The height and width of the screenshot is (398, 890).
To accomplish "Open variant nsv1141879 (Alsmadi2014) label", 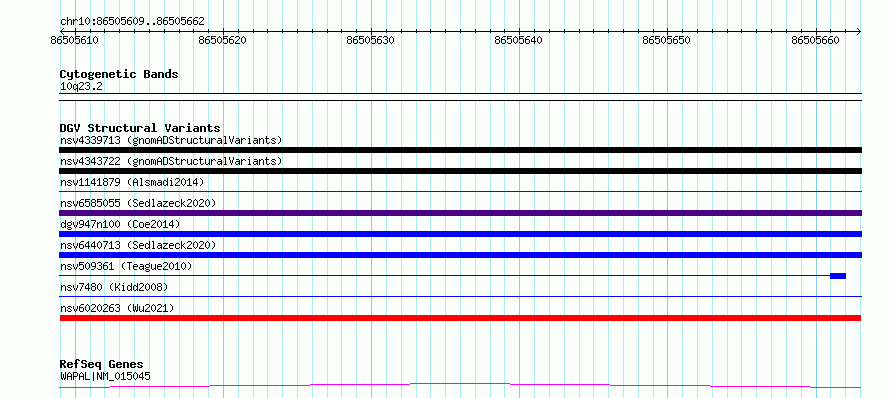I will pos(132,182).
